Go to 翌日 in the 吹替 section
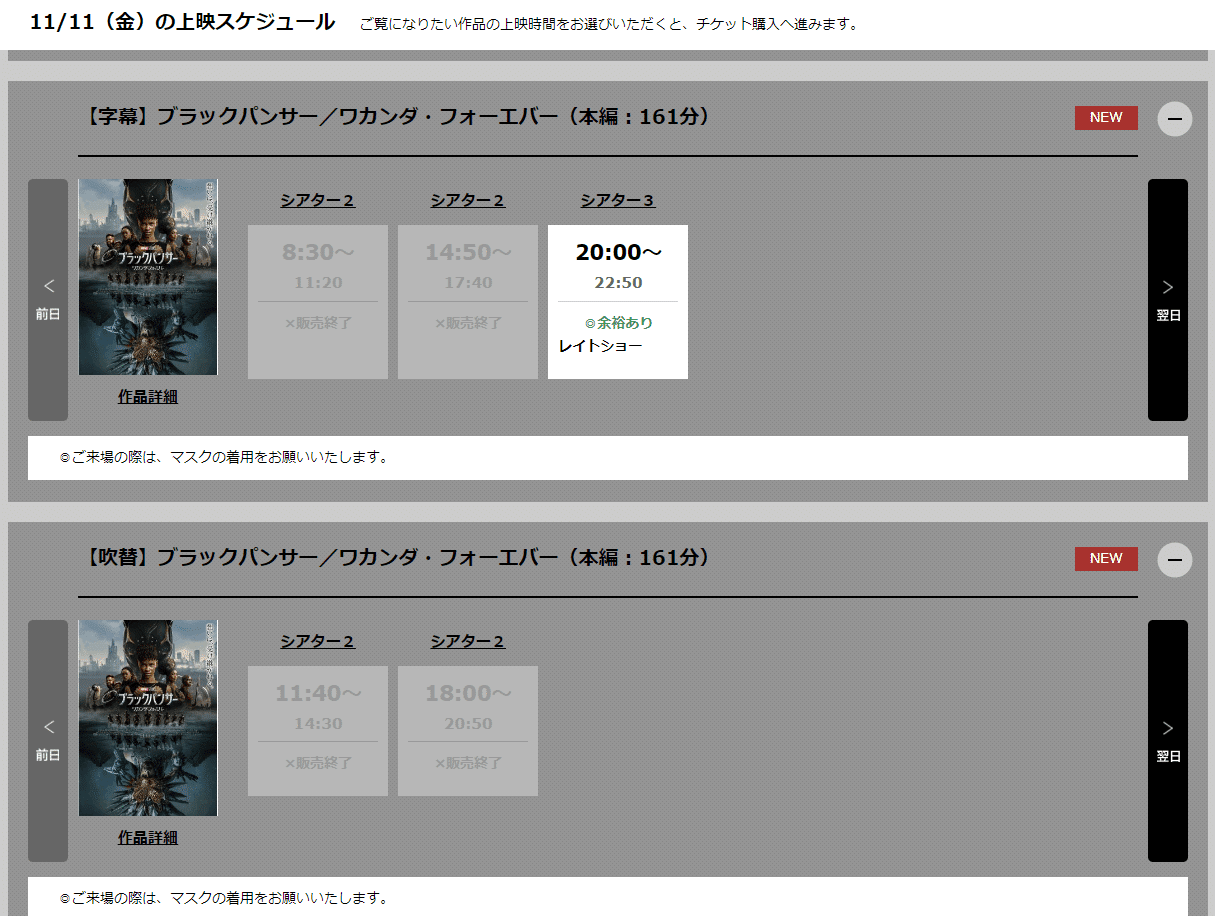 (1168, 741)
